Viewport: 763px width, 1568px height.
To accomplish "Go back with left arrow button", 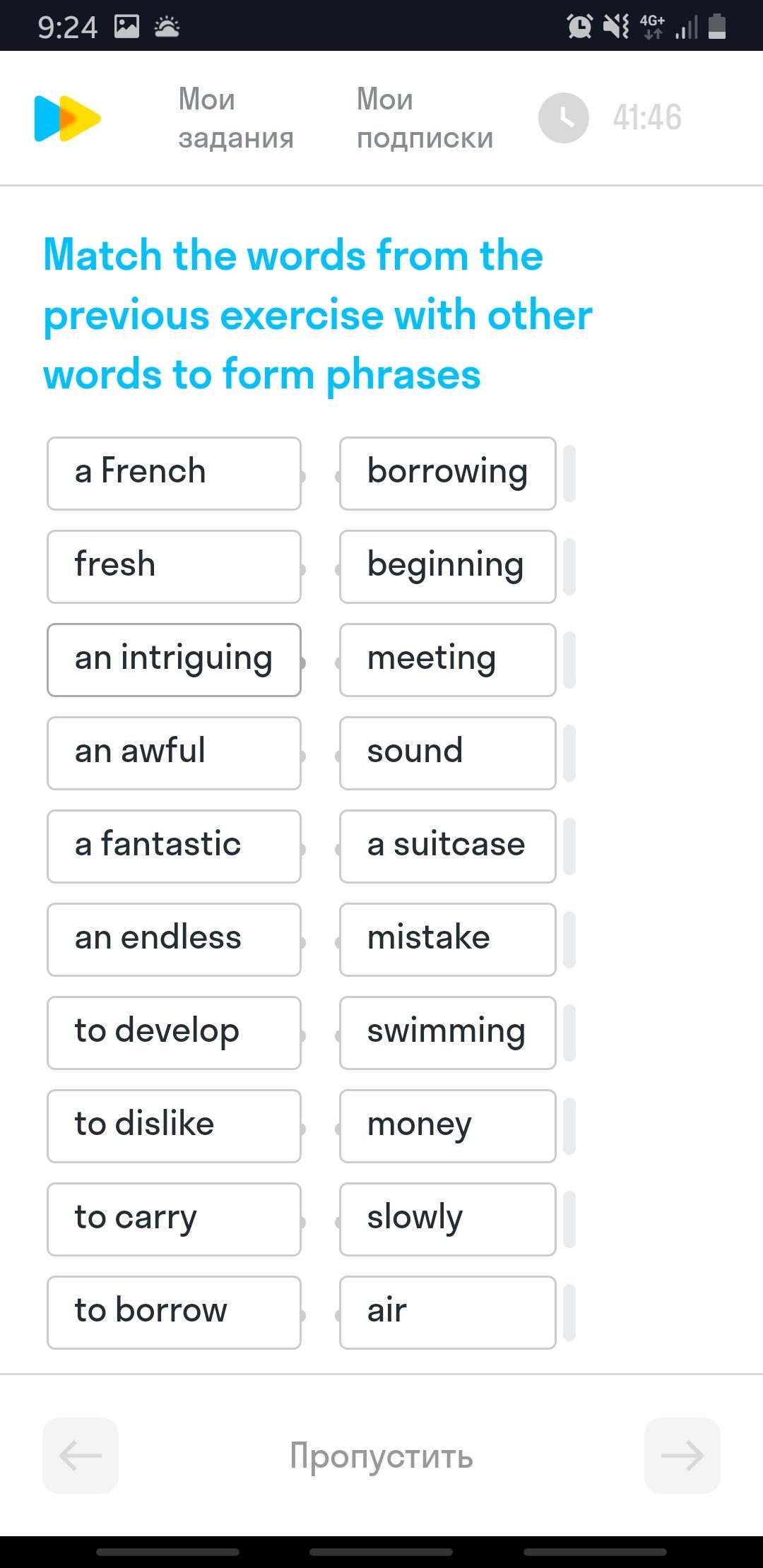I will tap(81, 1455).
